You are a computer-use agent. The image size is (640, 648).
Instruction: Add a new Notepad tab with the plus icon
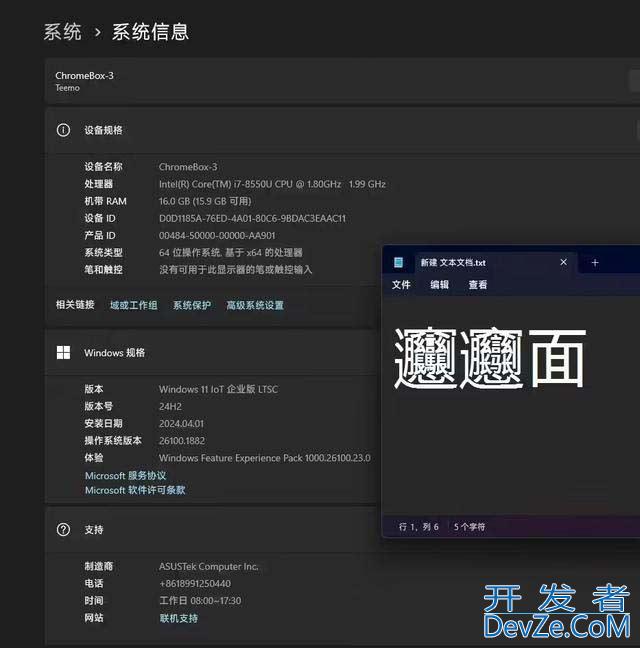(595, 262)
